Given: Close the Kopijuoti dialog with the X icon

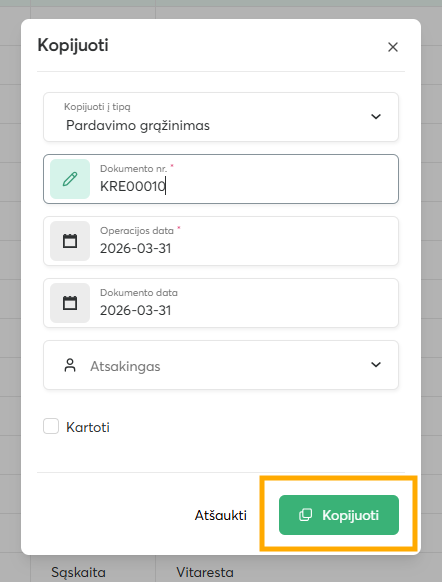Looking at the screenshot, I should (393, 47).
